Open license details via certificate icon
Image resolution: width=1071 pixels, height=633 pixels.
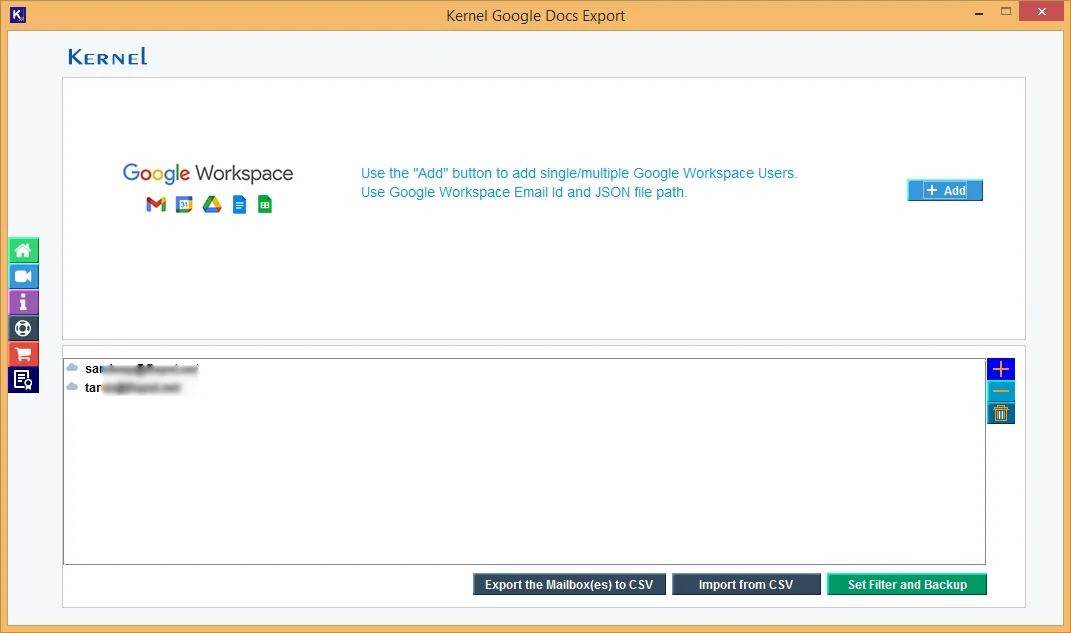pos(23,379)
